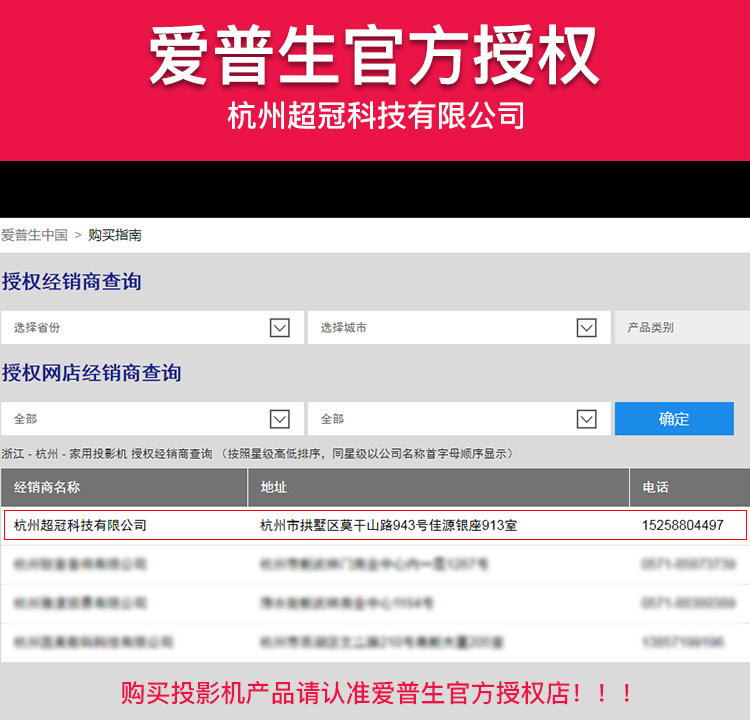Select phone number 15258804497

click(x=683, y=525)
